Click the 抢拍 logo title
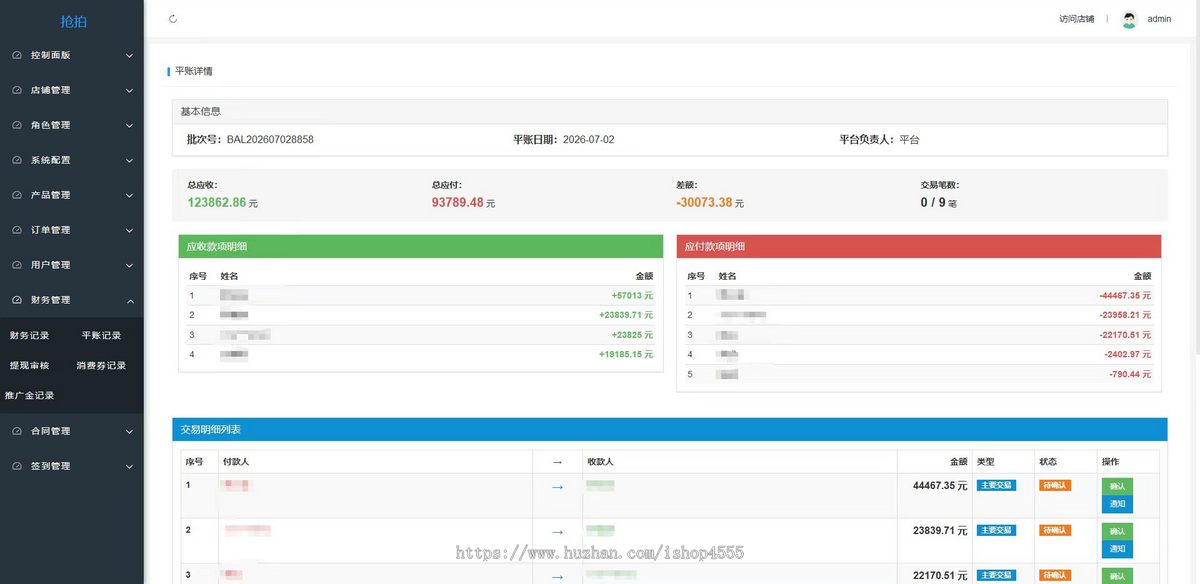 coord(73,21)
